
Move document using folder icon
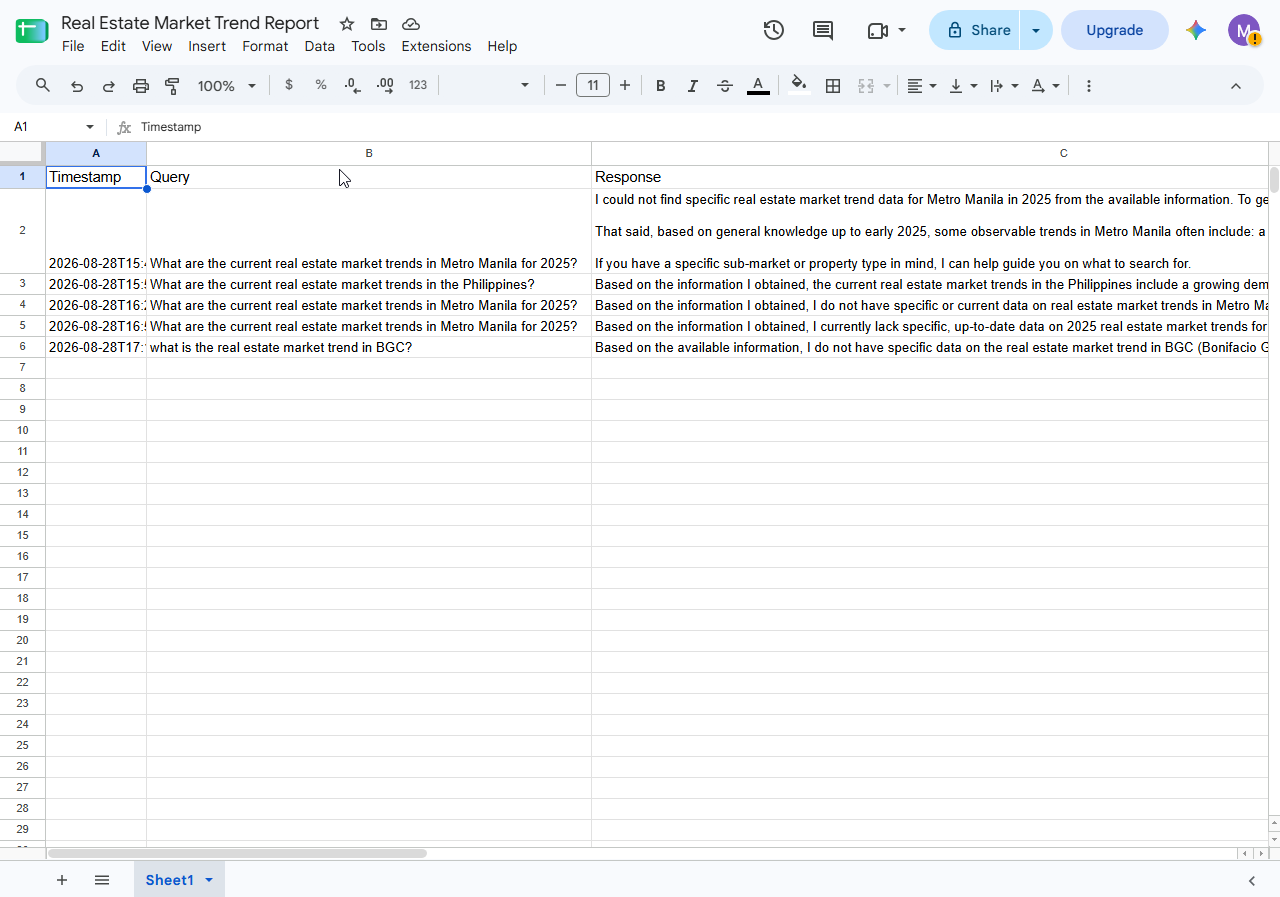coord(379,24)
